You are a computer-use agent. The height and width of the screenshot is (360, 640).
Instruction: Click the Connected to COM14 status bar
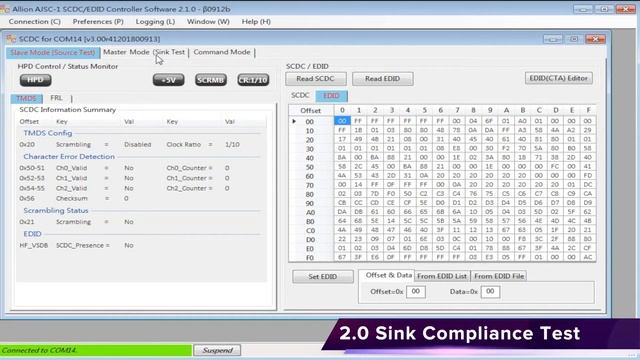[96, 350]
